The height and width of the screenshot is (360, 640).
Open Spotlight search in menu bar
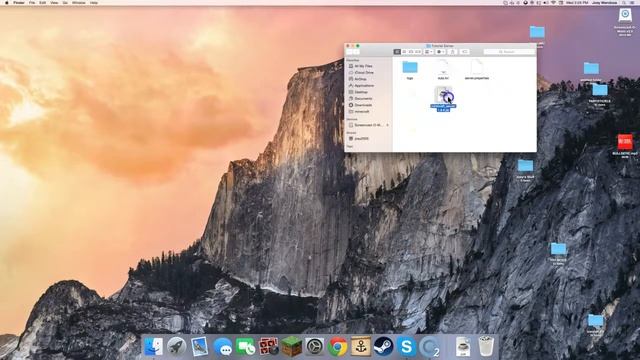(x=624, y=2)
